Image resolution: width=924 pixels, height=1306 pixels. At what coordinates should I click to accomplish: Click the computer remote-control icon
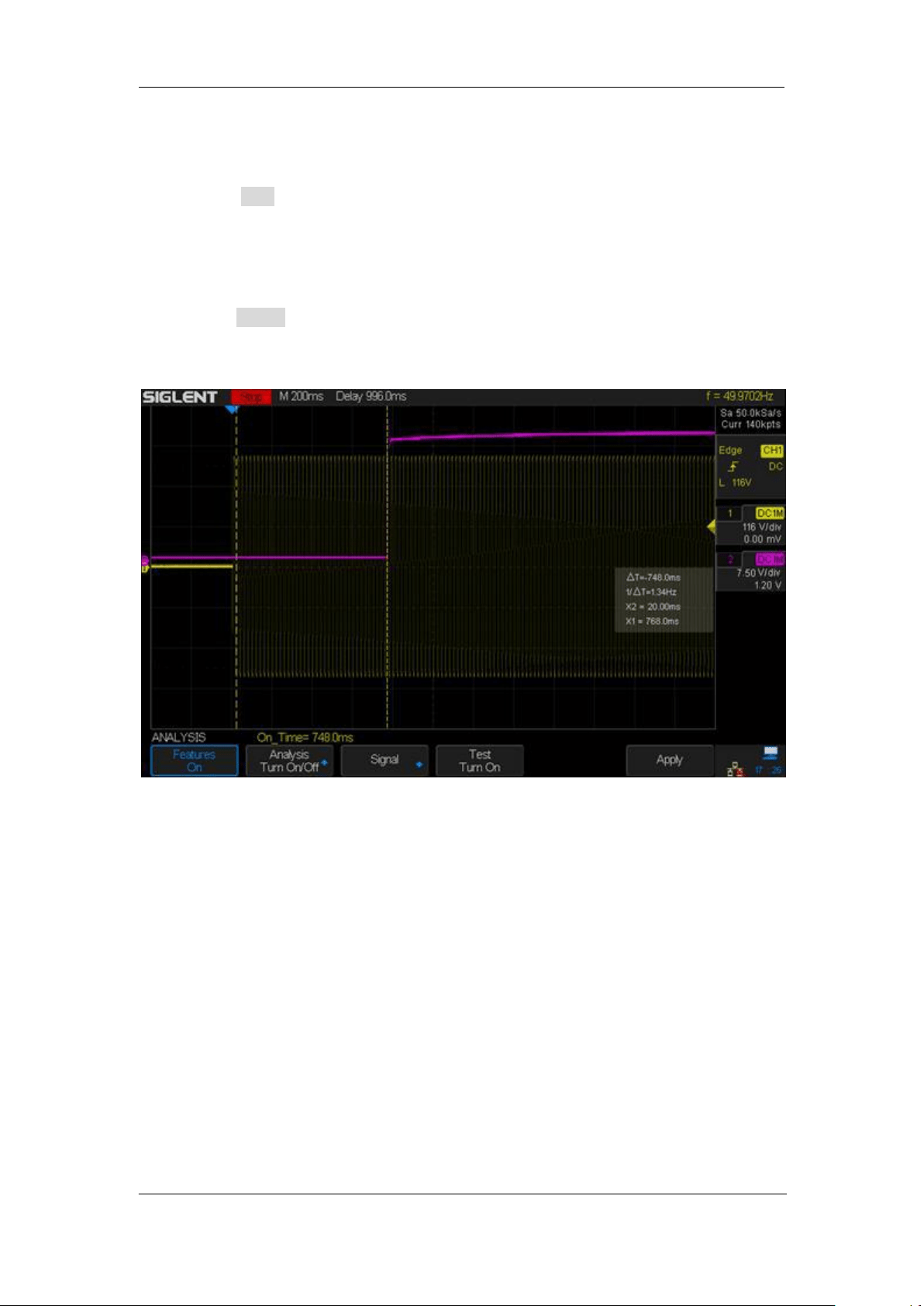(x=770, y=753)
